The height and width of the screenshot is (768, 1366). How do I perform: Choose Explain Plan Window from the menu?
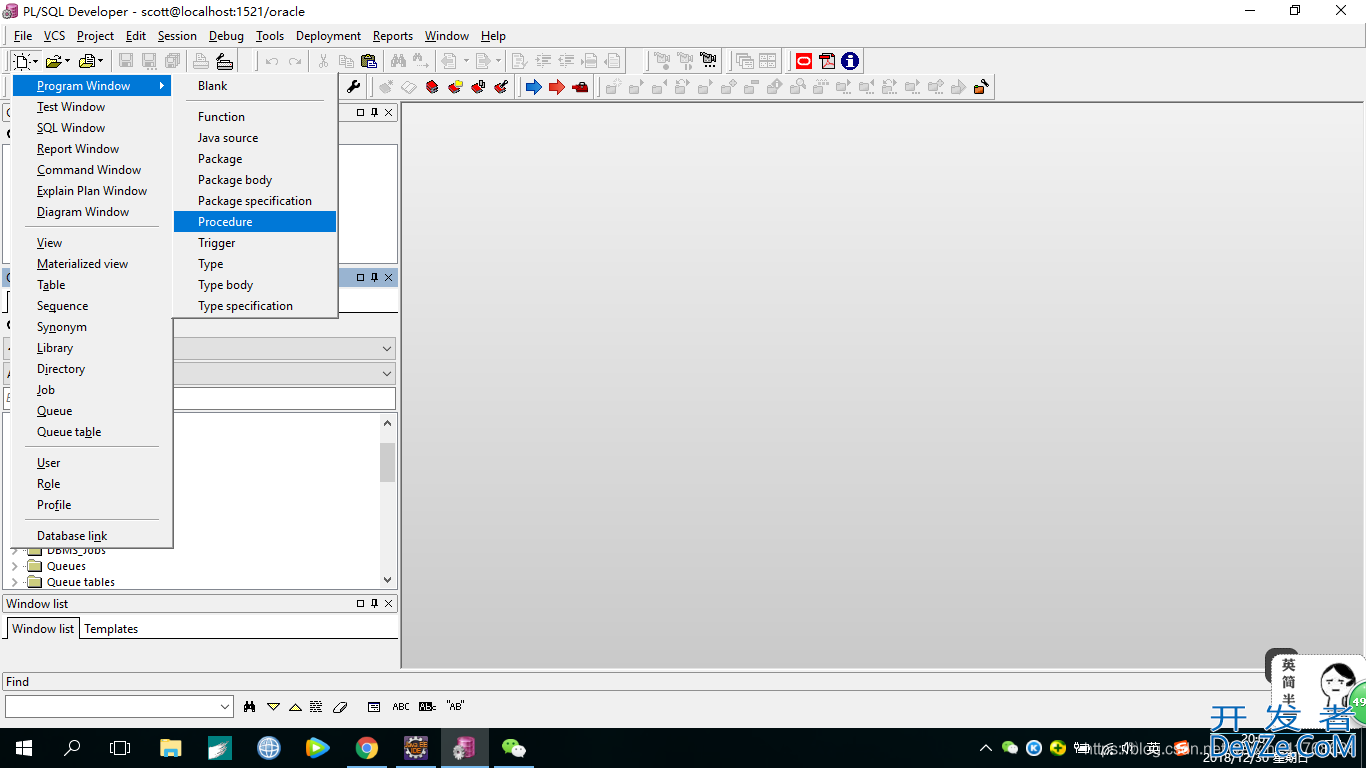point(92,191)
